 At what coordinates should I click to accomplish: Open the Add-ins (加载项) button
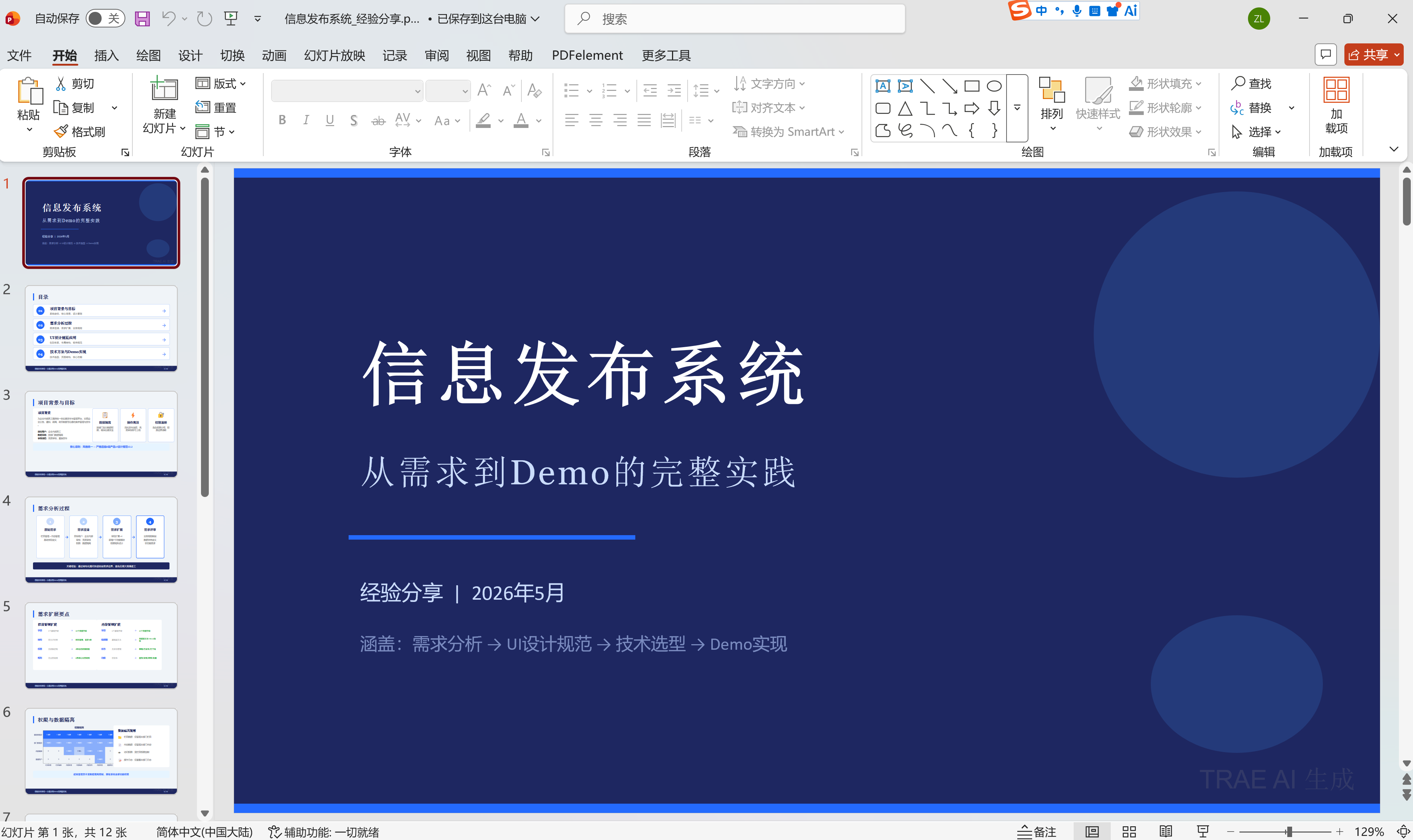coord(1336,106)
